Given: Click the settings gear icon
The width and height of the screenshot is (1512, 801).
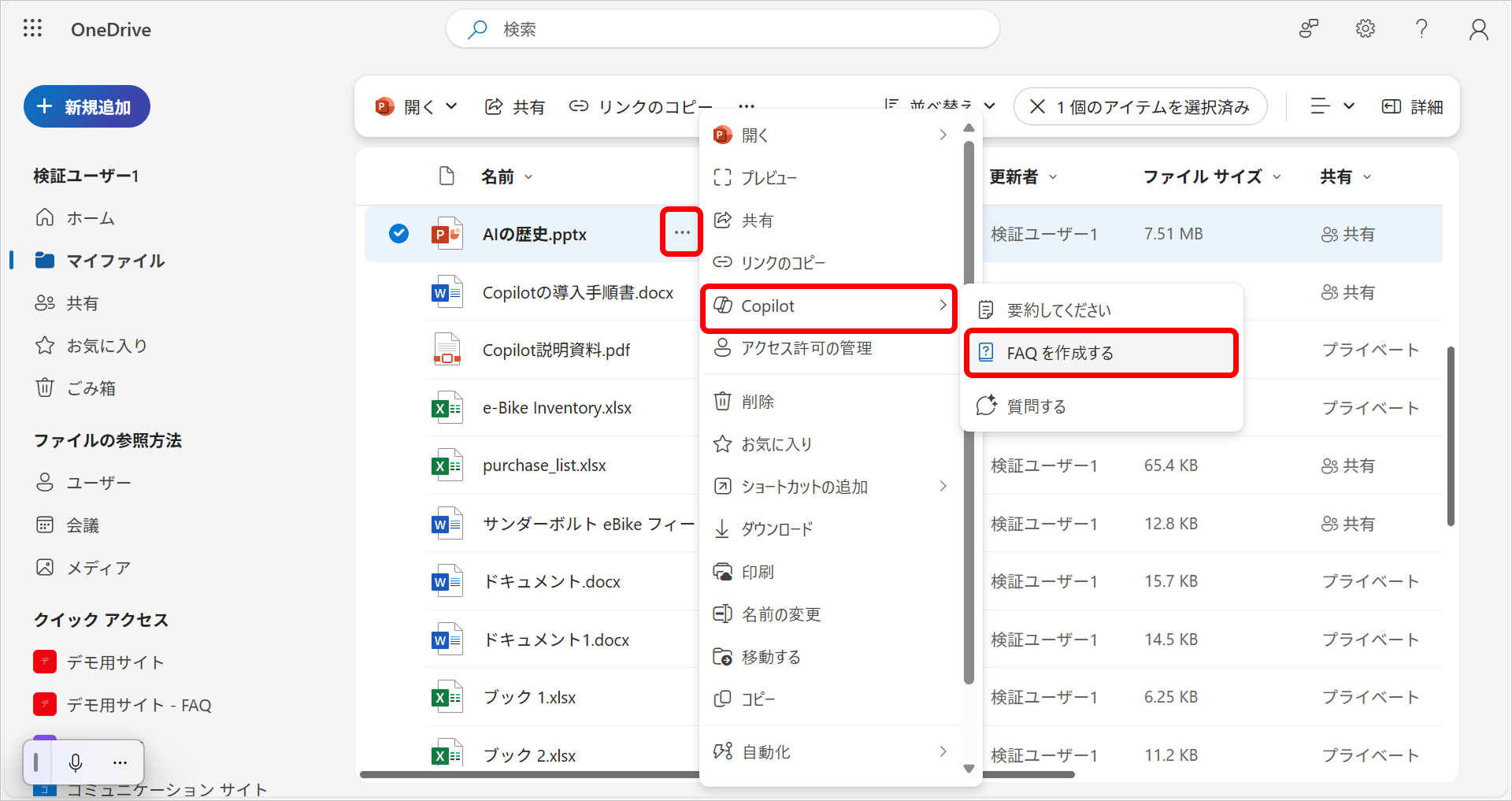Looking at the screenshot, I should [x=1365, y=29].
